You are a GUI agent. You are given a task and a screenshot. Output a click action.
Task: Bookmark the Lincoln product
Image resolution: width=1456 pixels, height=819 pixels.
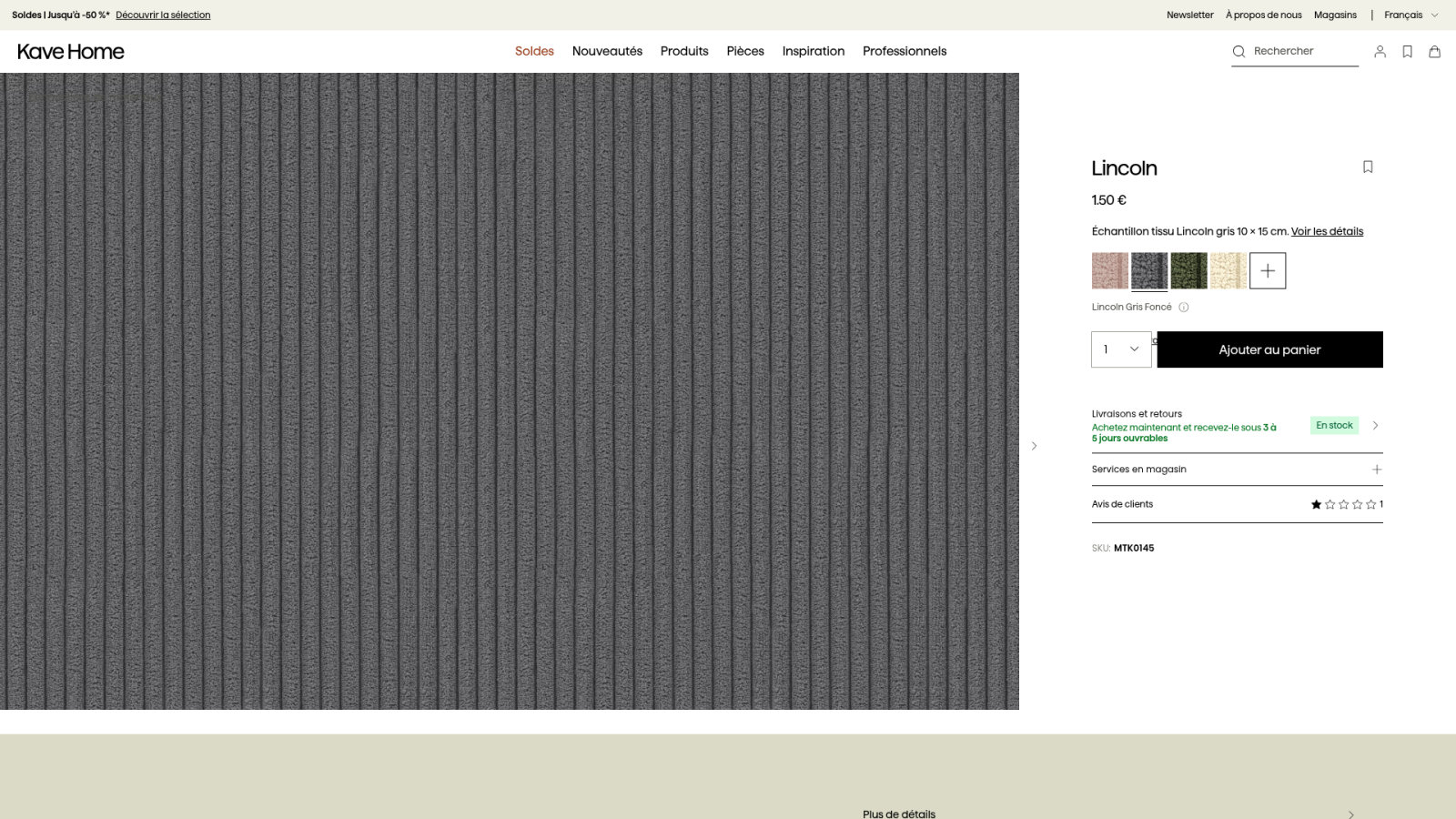[1368, 167]
